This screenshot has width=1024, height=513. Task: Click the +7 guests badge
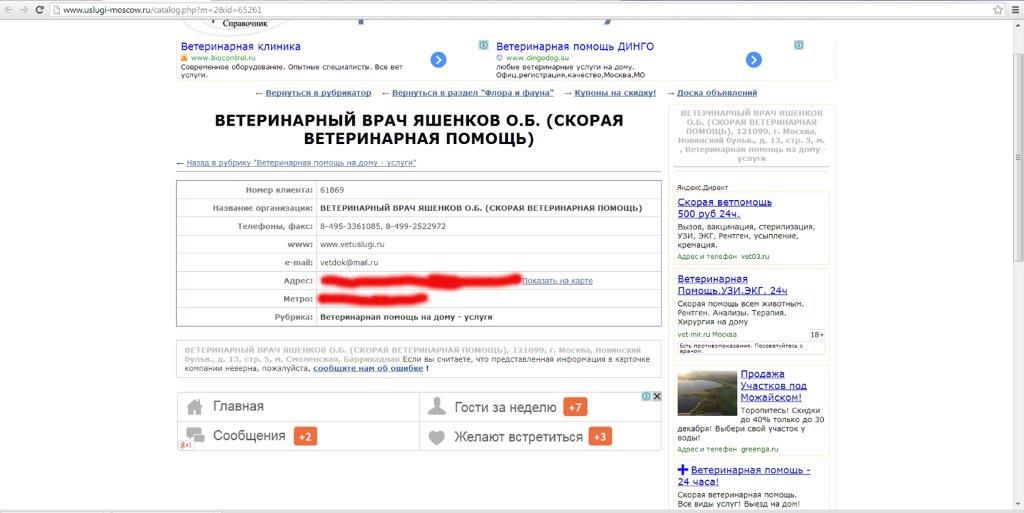575,407
